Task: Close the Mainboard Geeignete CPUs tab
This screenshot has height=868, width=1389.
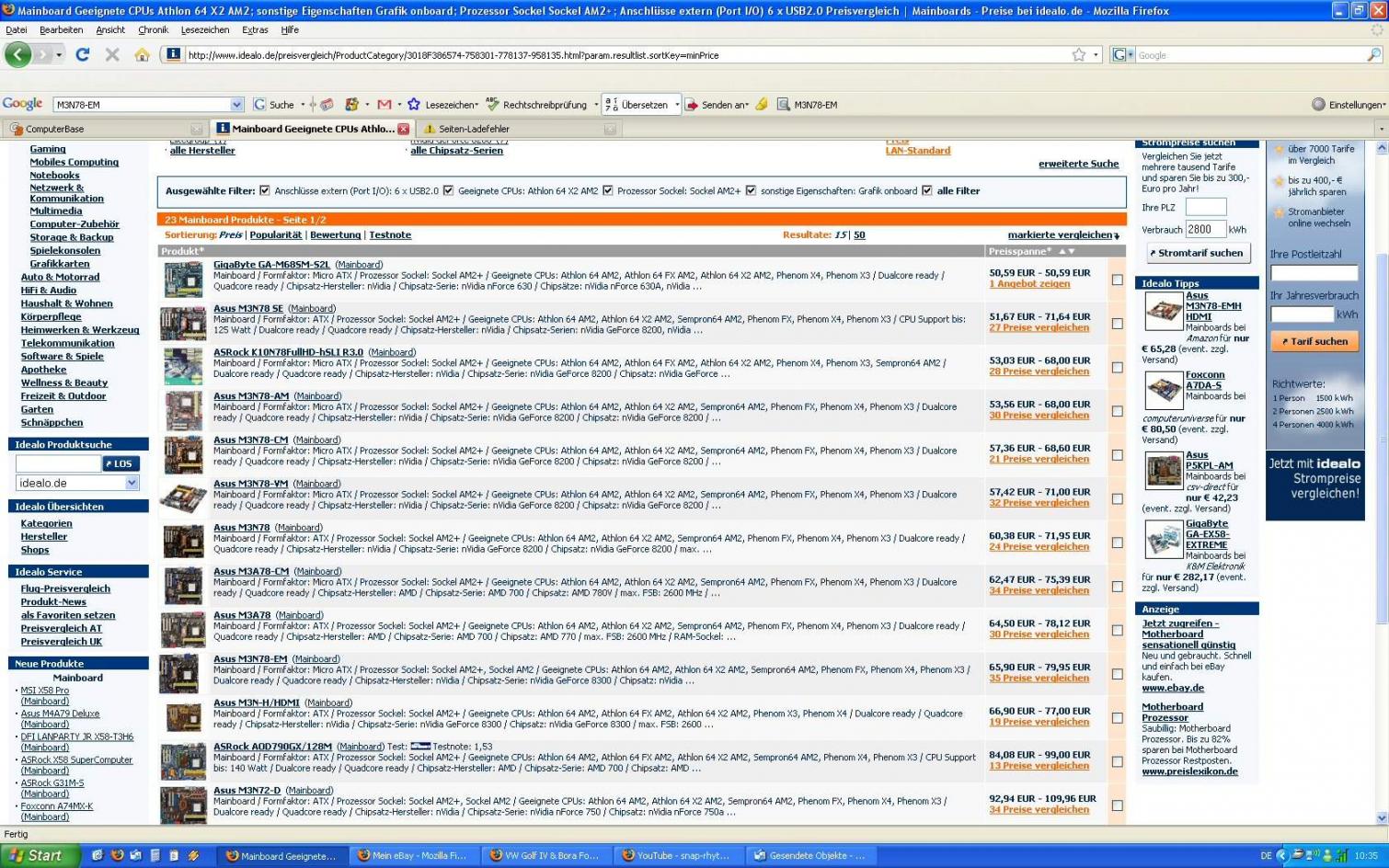Action: 403,129
